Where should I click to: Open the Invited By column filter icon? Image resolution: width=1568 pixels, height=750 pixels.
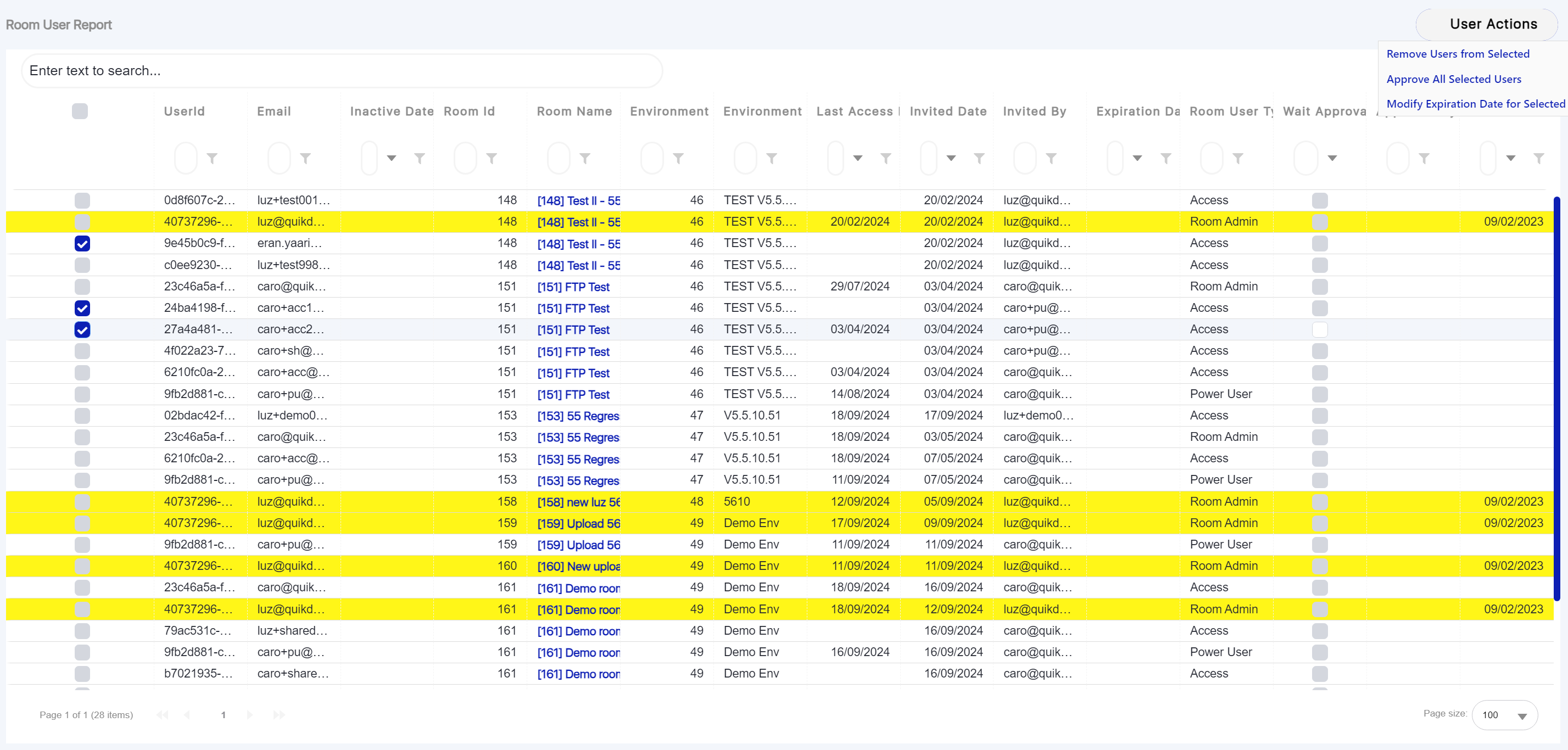[1051, 158]
